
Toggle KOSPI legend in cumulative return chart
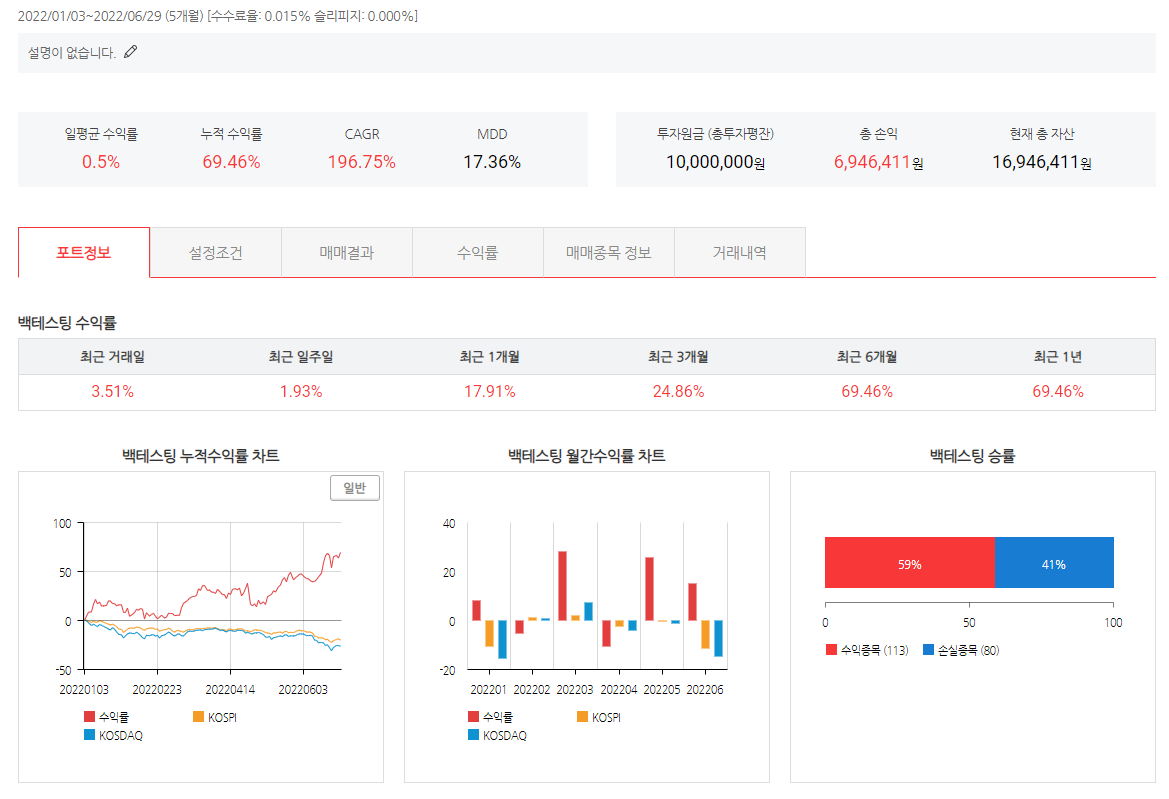(x=215, y=717)
